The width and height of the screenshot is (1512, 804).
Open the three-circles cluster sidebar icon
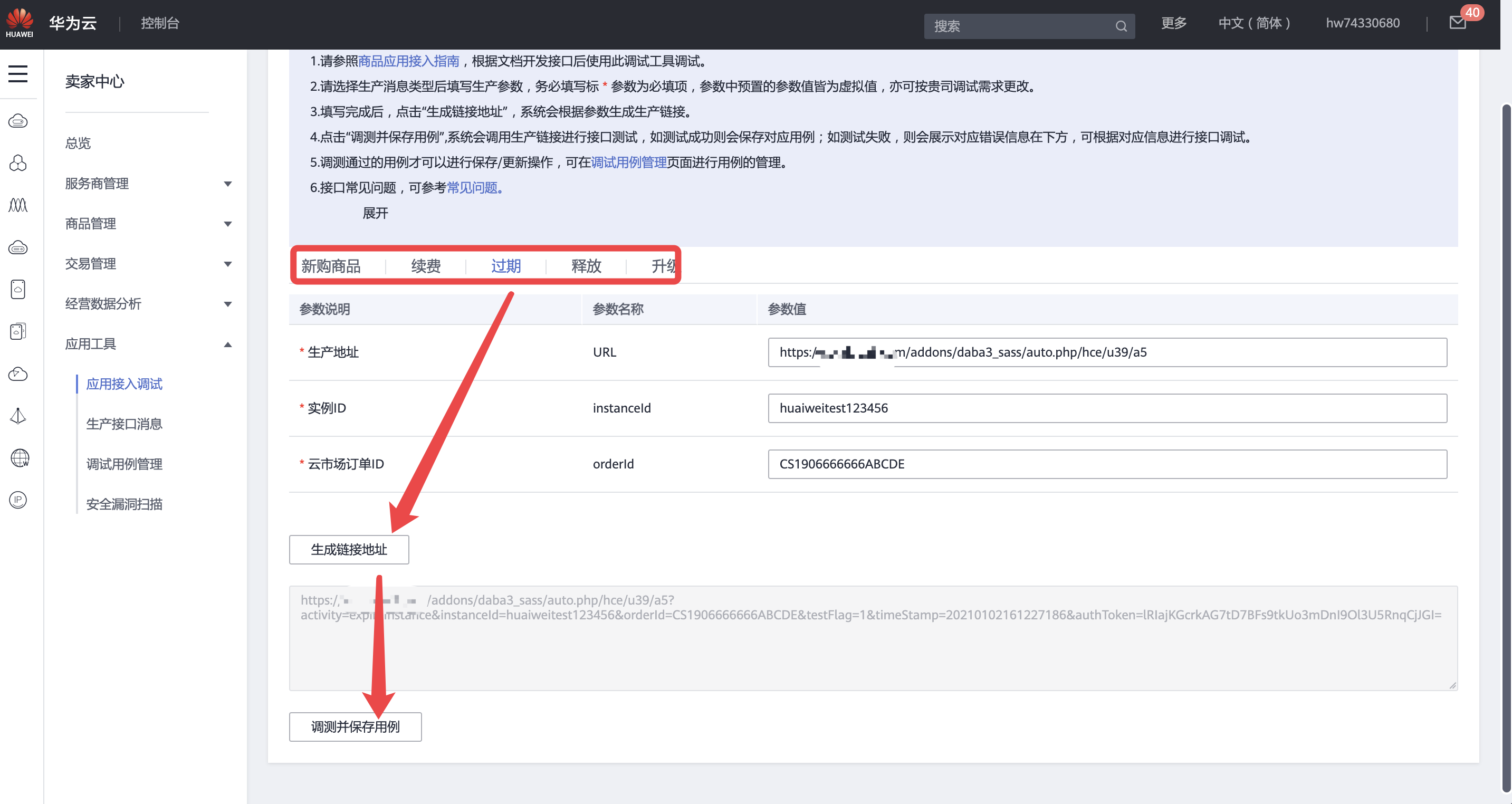tap(18, 163)
